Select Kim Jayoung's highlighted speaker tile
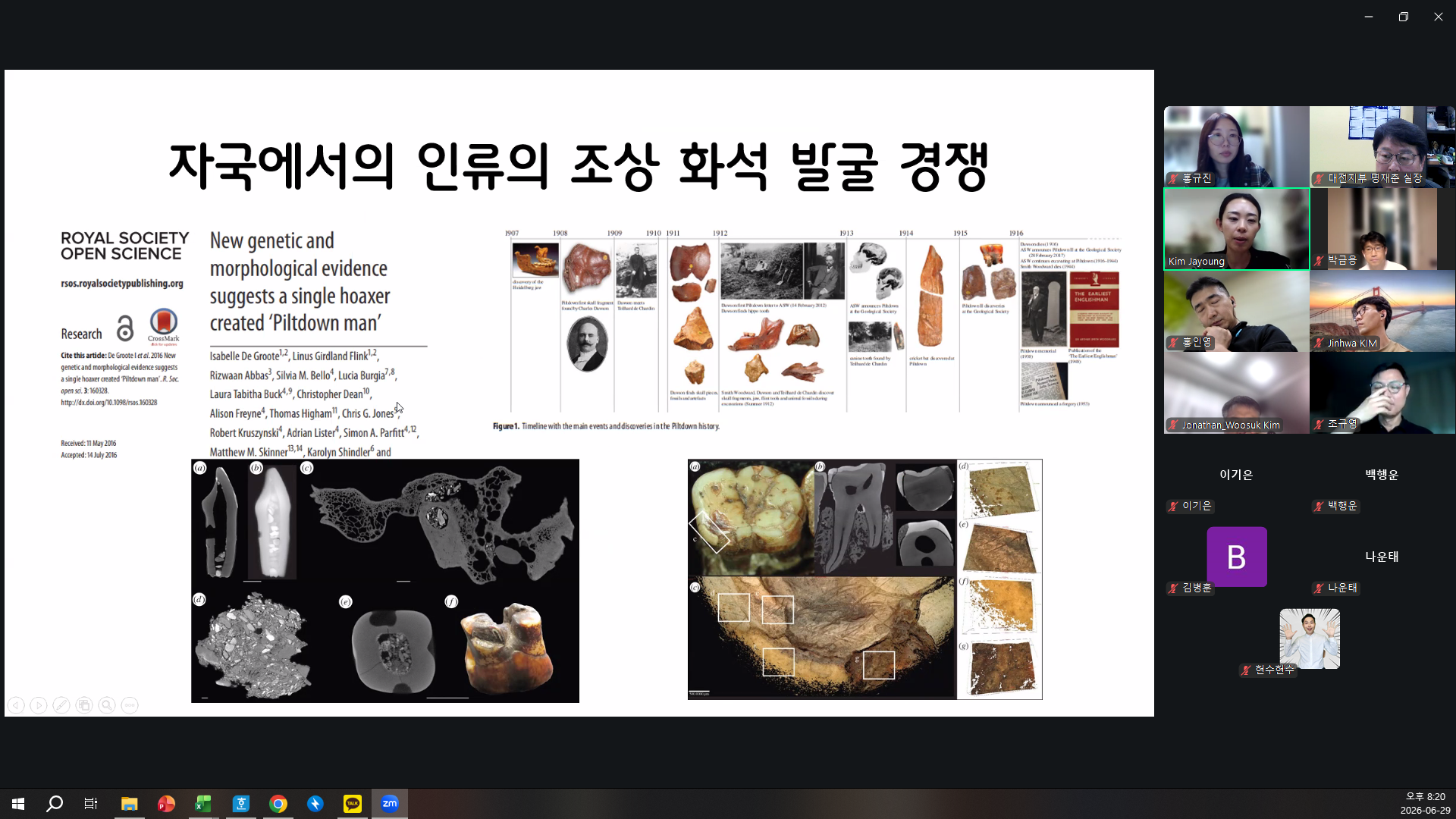The image size is (1456, 819). [x=1237, y=229]
